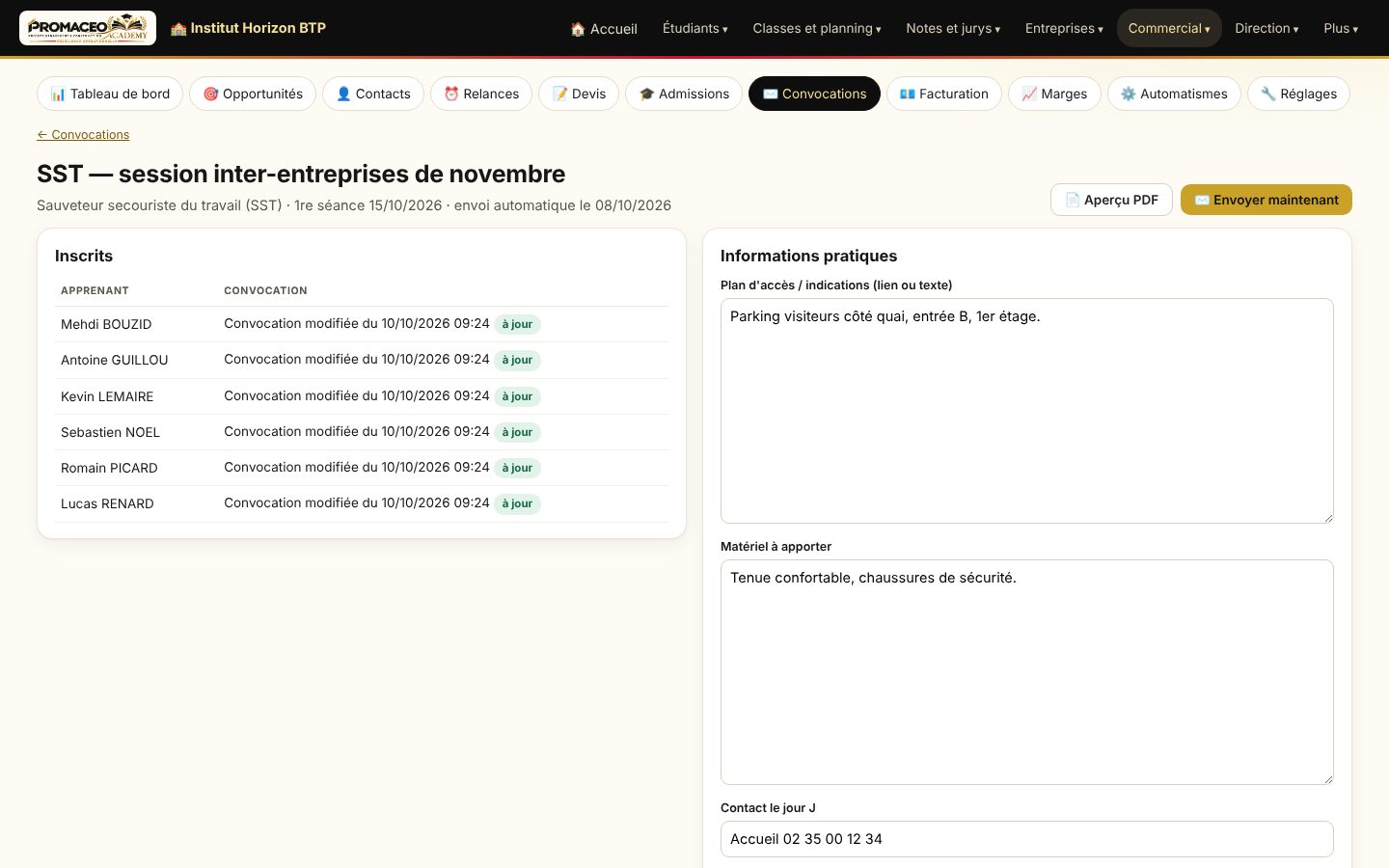Go to Accueil in the top navigation
This screenshot has height=868, width=1389.
tap(604, 29)
